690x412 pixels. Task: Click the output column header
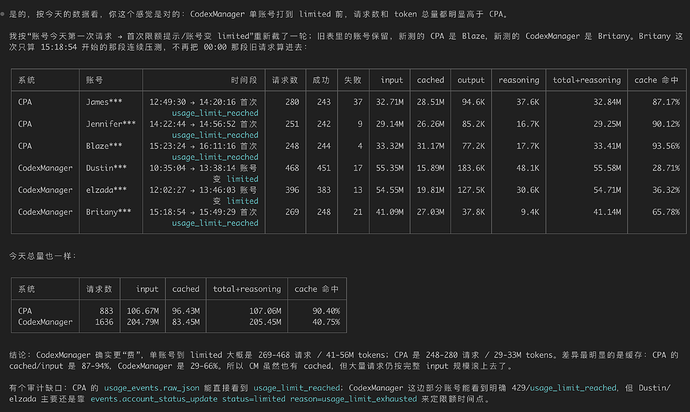pos(471,80)
